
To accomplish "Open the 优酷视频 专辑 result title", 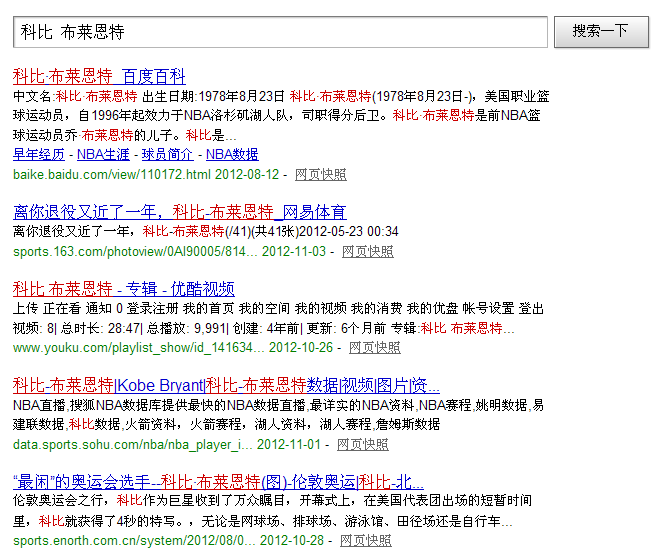I will (x=124, y=289).
